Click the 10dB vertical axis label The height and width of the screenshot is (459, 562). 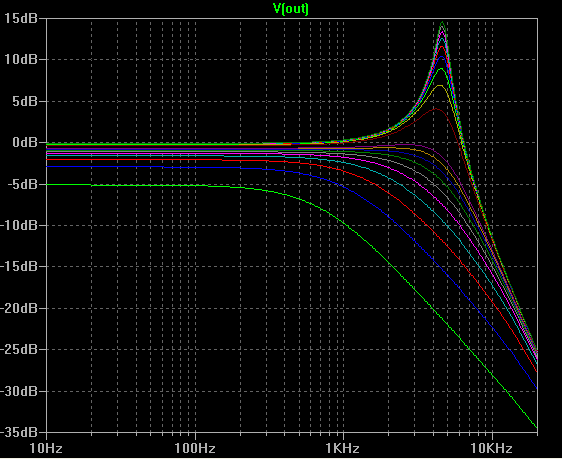click(x=21, y=59)
